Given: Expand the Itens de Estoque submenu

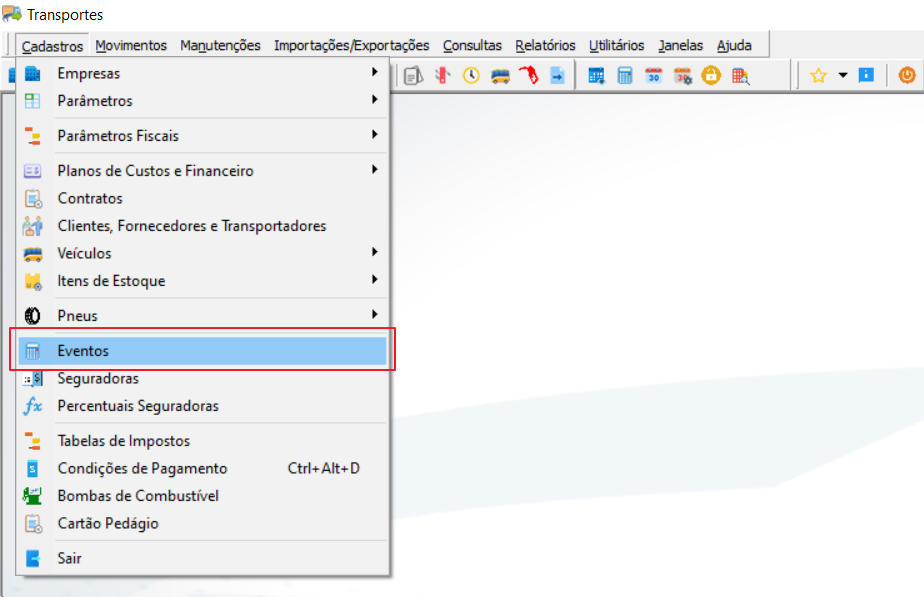Looking at the screenshot, I should click(203, 281).
